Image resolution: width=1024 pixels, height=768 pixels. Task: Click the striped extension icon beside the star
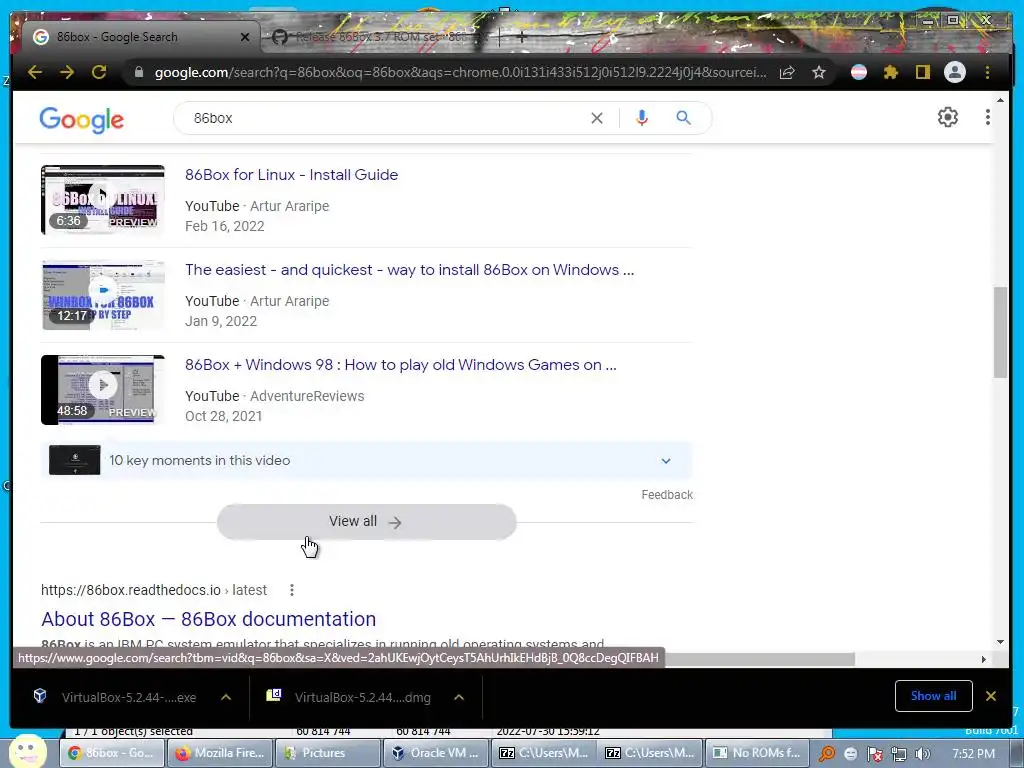[x=859, y=72]
